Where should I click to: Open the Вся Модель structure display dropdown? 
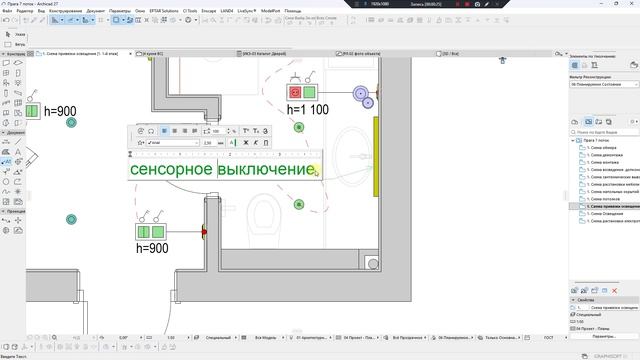[x=265, y=338]
